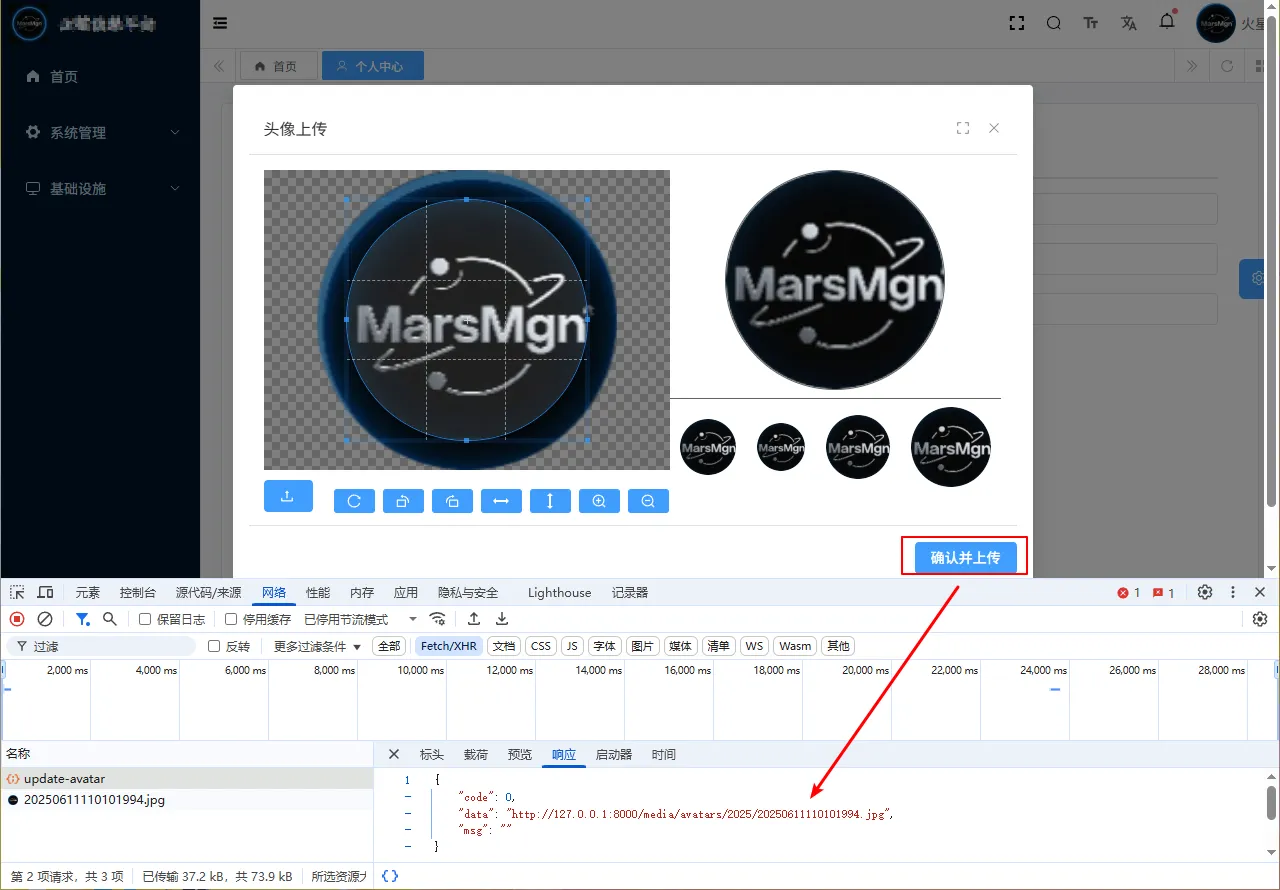Toggle the JS request filter
The height and width of the screenshot is (890, 1280).
[x=572, y=646]
